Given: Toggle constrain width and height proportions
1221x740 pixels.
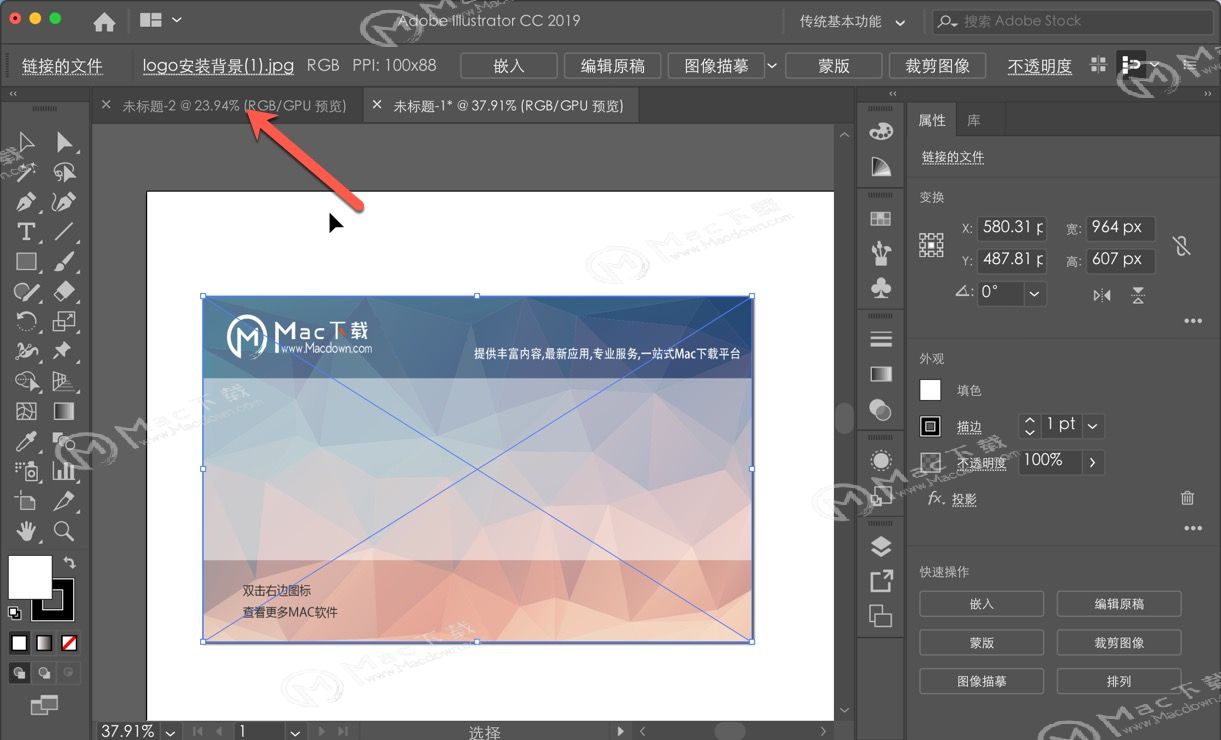Looking at the screenshot, I should [1182, 245].
